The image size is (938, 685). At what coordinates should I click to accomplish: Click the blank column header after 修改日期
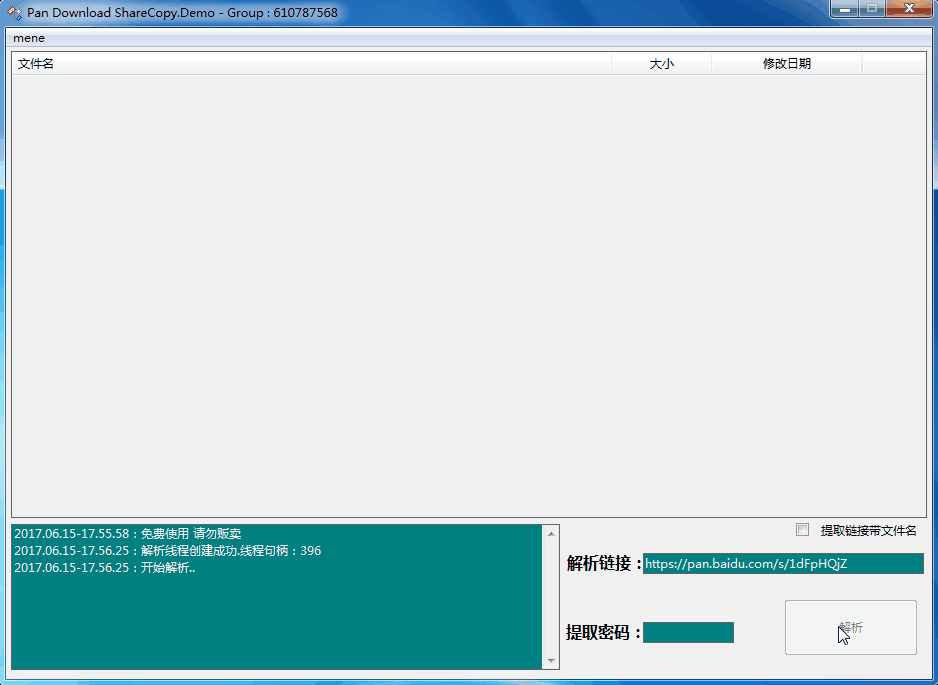893,64
